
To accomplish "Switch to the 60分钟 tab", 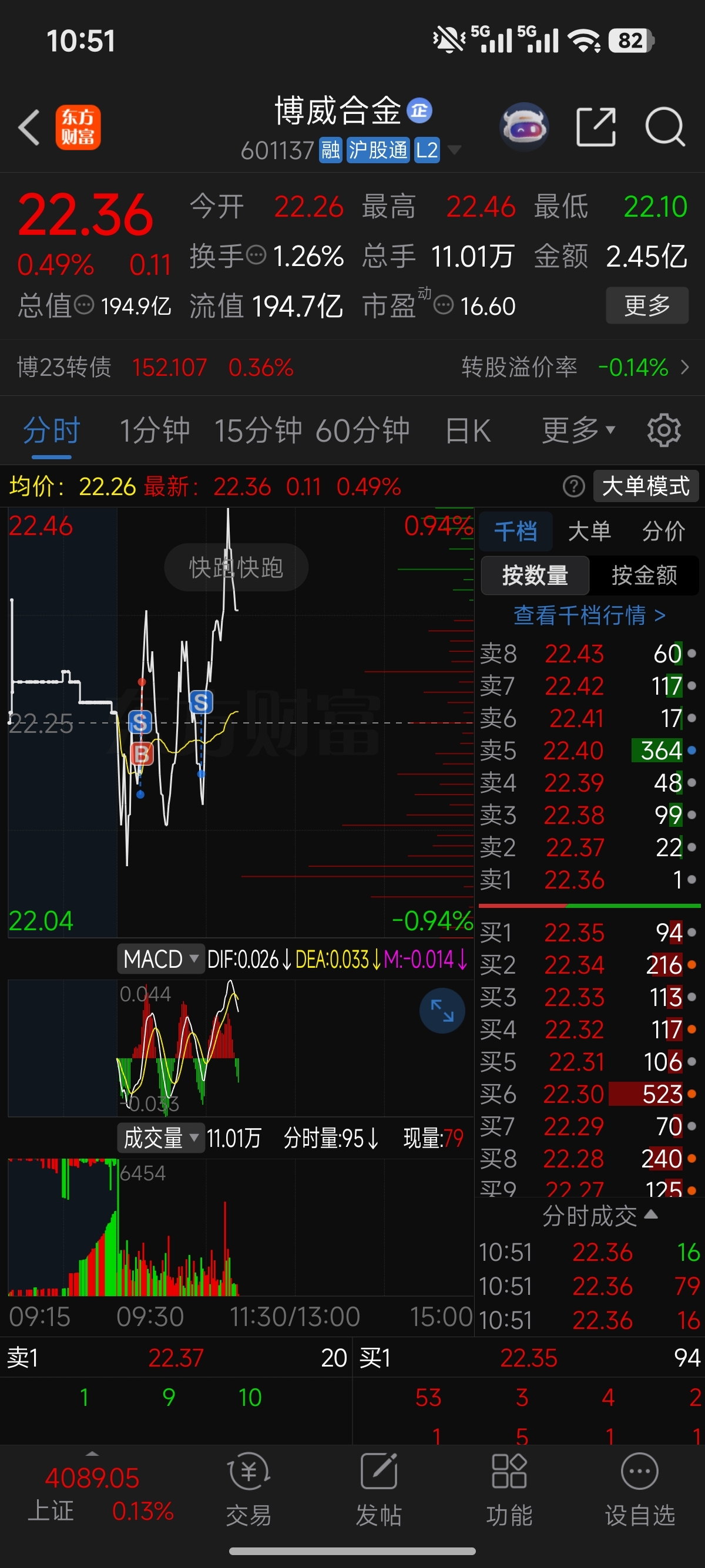I will (x=363, y=430).
